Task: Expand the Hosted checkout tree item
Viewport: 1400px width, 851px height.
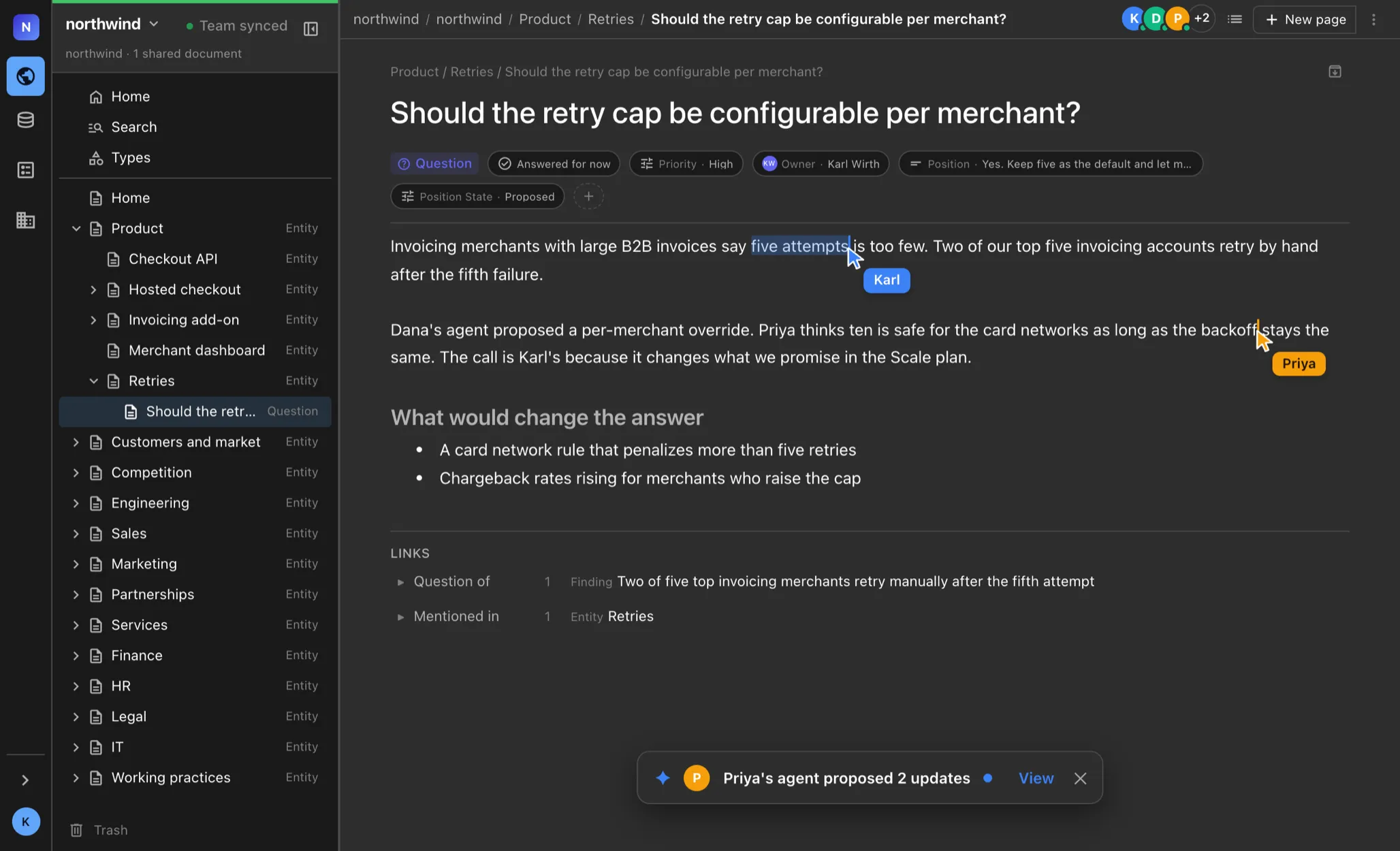Action: point(93,289)
